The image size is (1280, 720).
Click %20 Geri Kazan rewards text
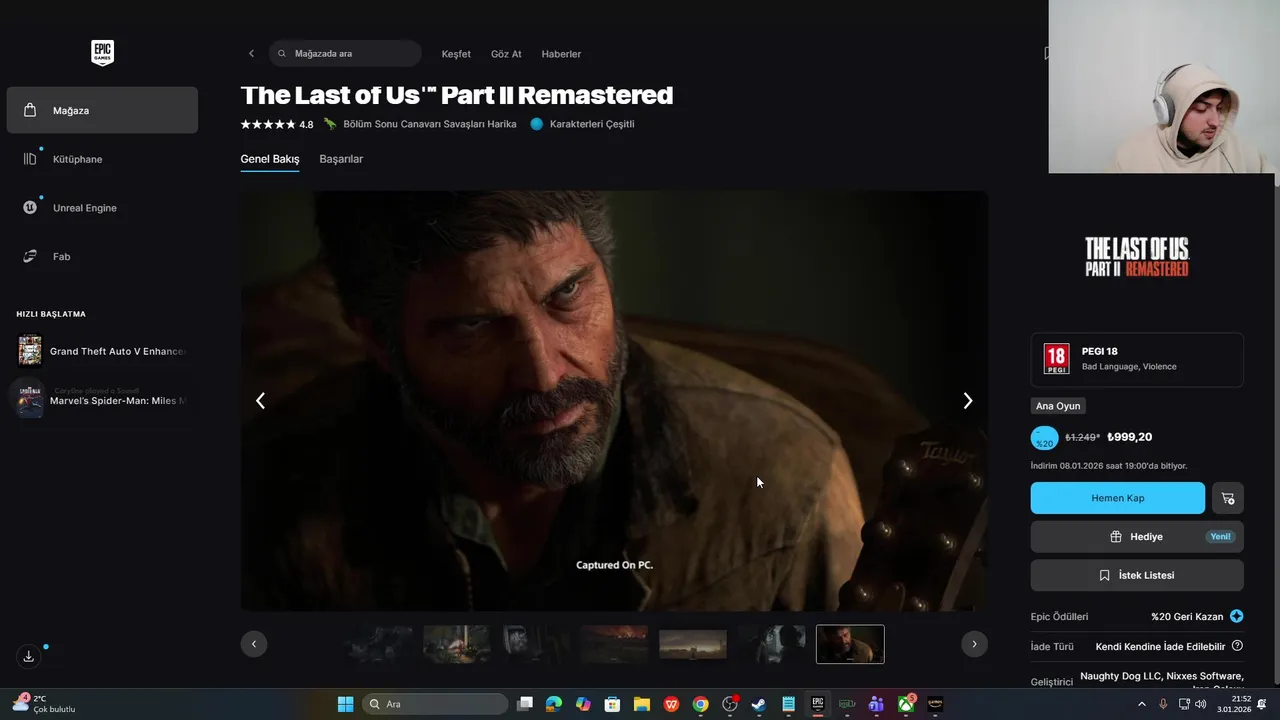[x=1187, y=616]
